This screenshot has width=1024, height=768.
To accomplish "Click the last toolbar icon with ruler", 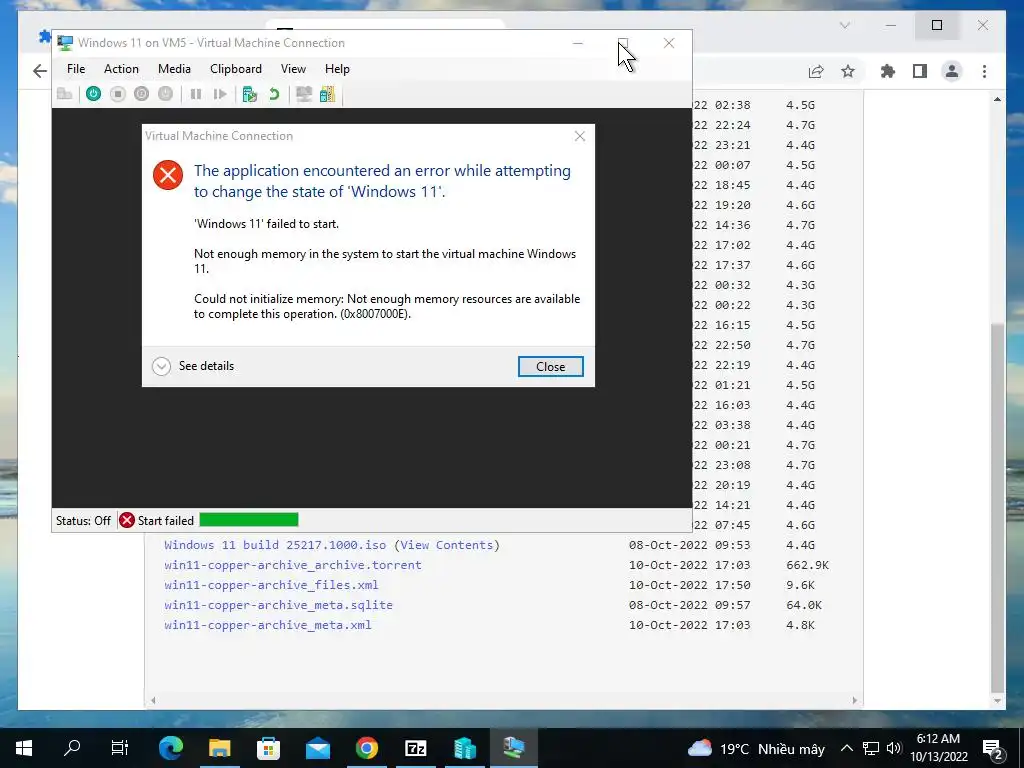I will click(x=327, y=94).
